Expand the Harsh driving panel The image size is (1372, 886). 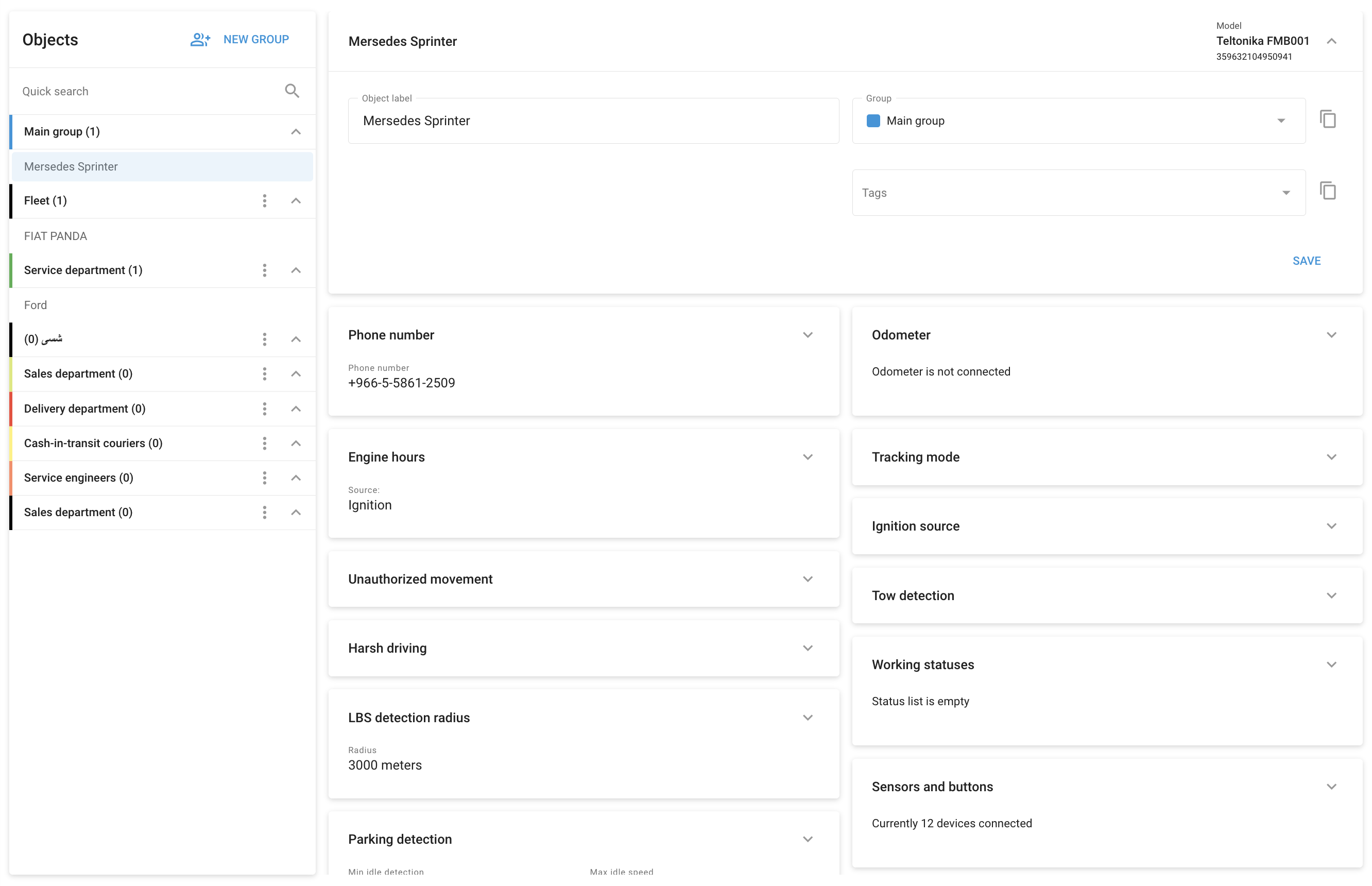coord(808,649)
